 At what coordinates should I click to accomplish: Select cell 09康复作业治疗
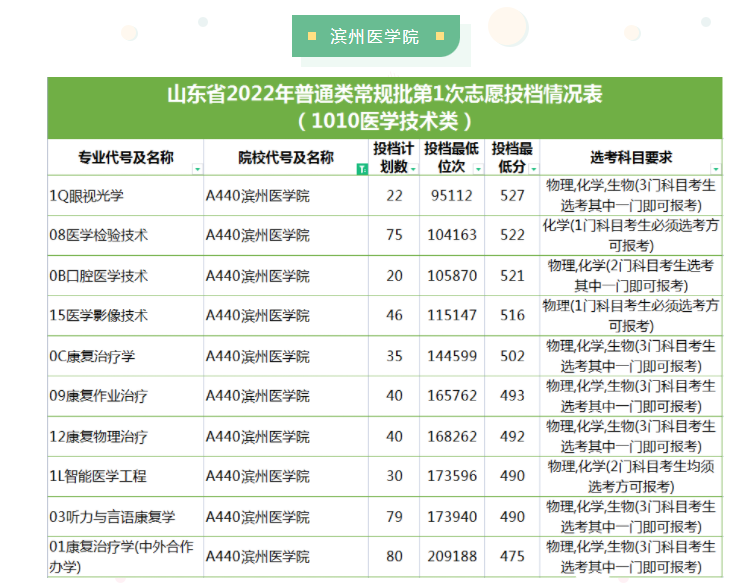tap(125, 396)
